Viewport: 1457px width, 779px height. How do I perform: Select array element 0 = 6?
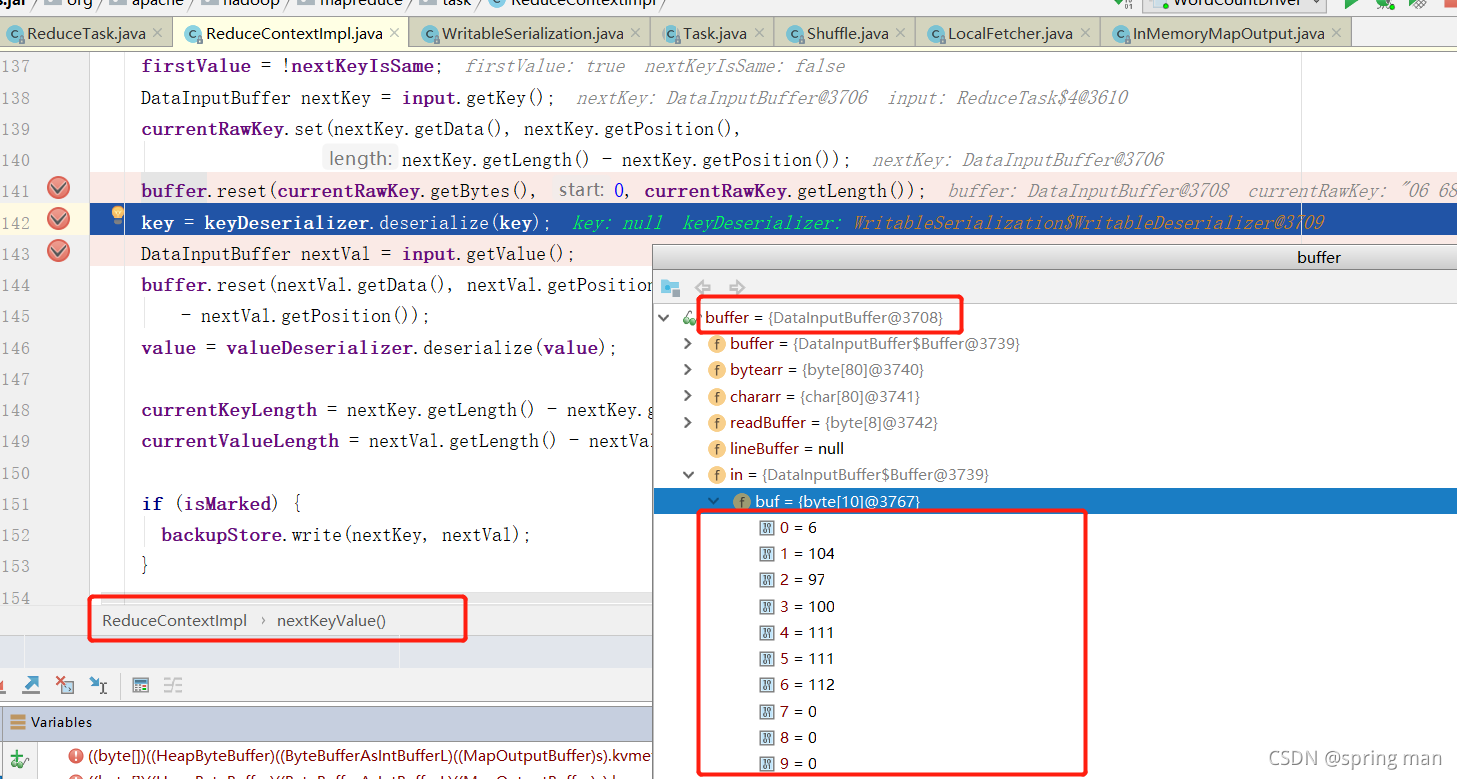[x=1055, y=527]
